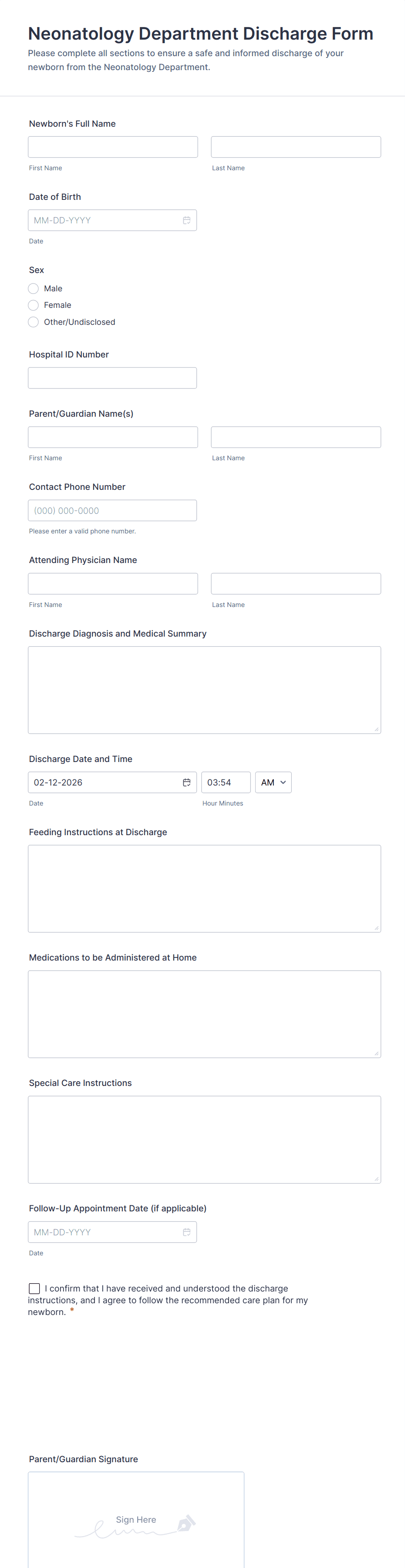
Task: Open Discharge Date calendar picker icon
Action: pos(186,782)
